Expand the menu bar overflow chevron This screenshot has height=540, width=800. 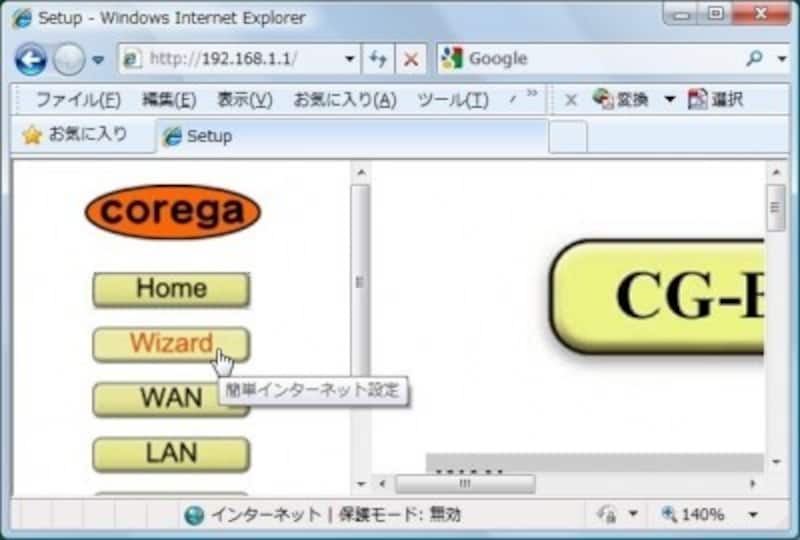click(532, 93)
